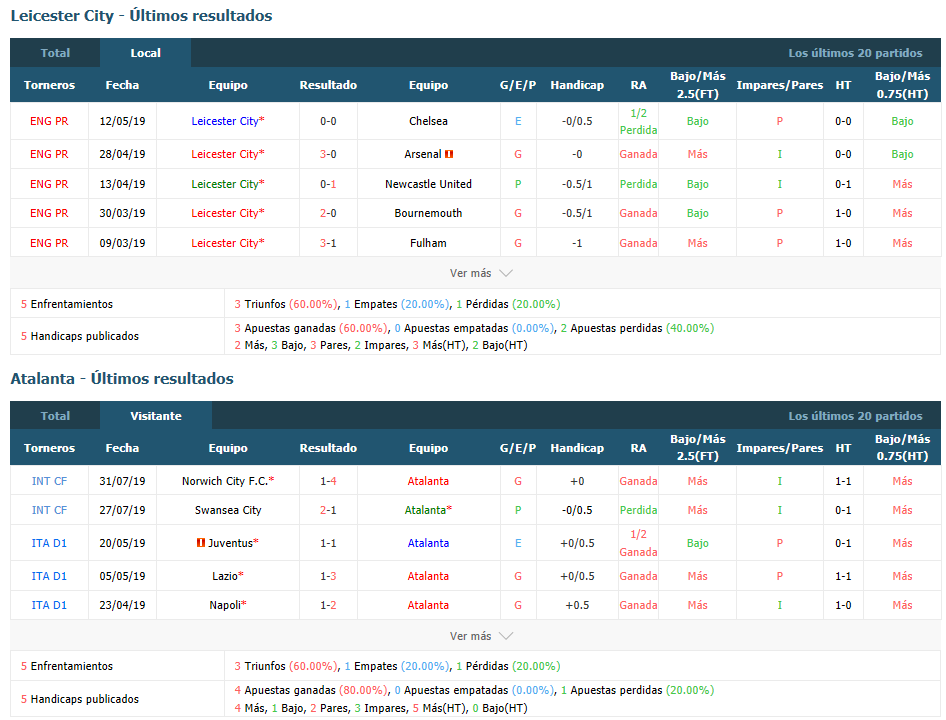The image size is (946, 720).
Task: Click result 2-0 against Bournemouth
Action: [x=328, y=213]
